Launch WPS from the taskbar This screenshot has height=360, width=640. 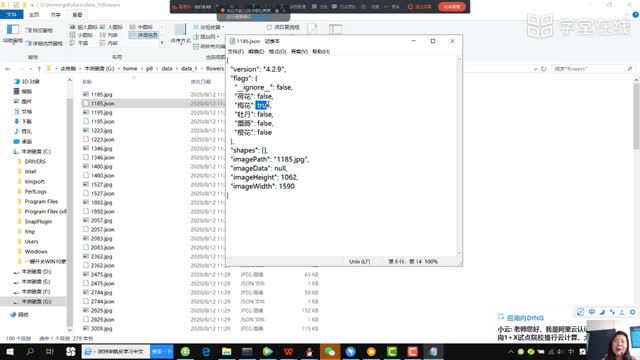(x=289, y=351)
